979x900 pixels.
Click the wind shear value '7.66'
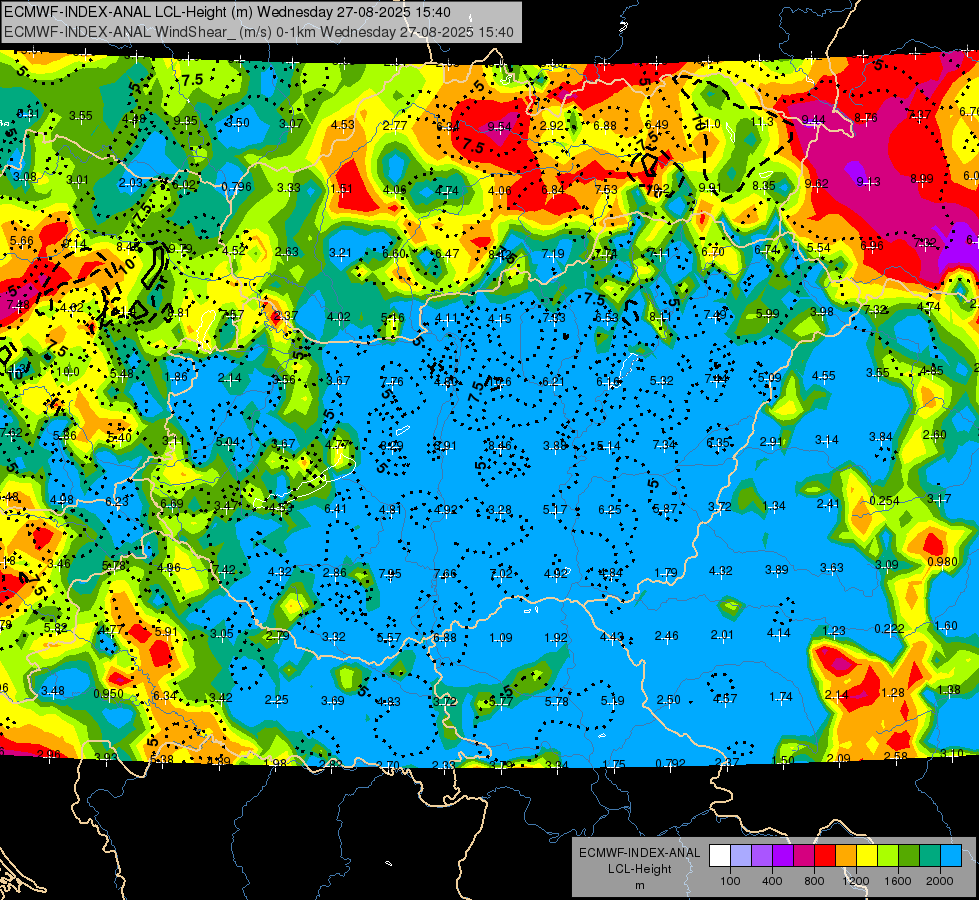(x=445, y=573)
